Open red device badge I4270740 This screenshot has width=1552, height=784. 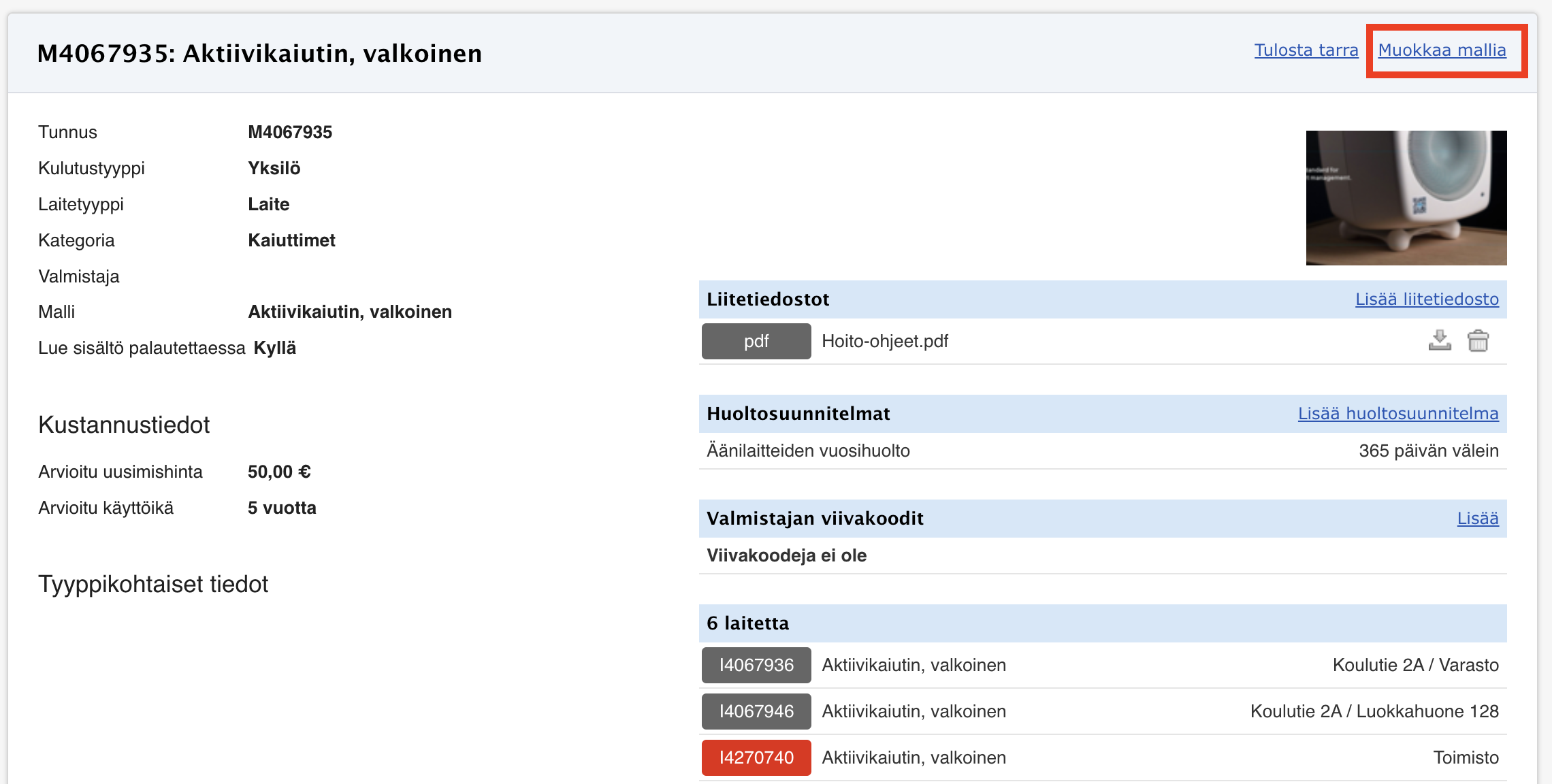click(756, 757)
